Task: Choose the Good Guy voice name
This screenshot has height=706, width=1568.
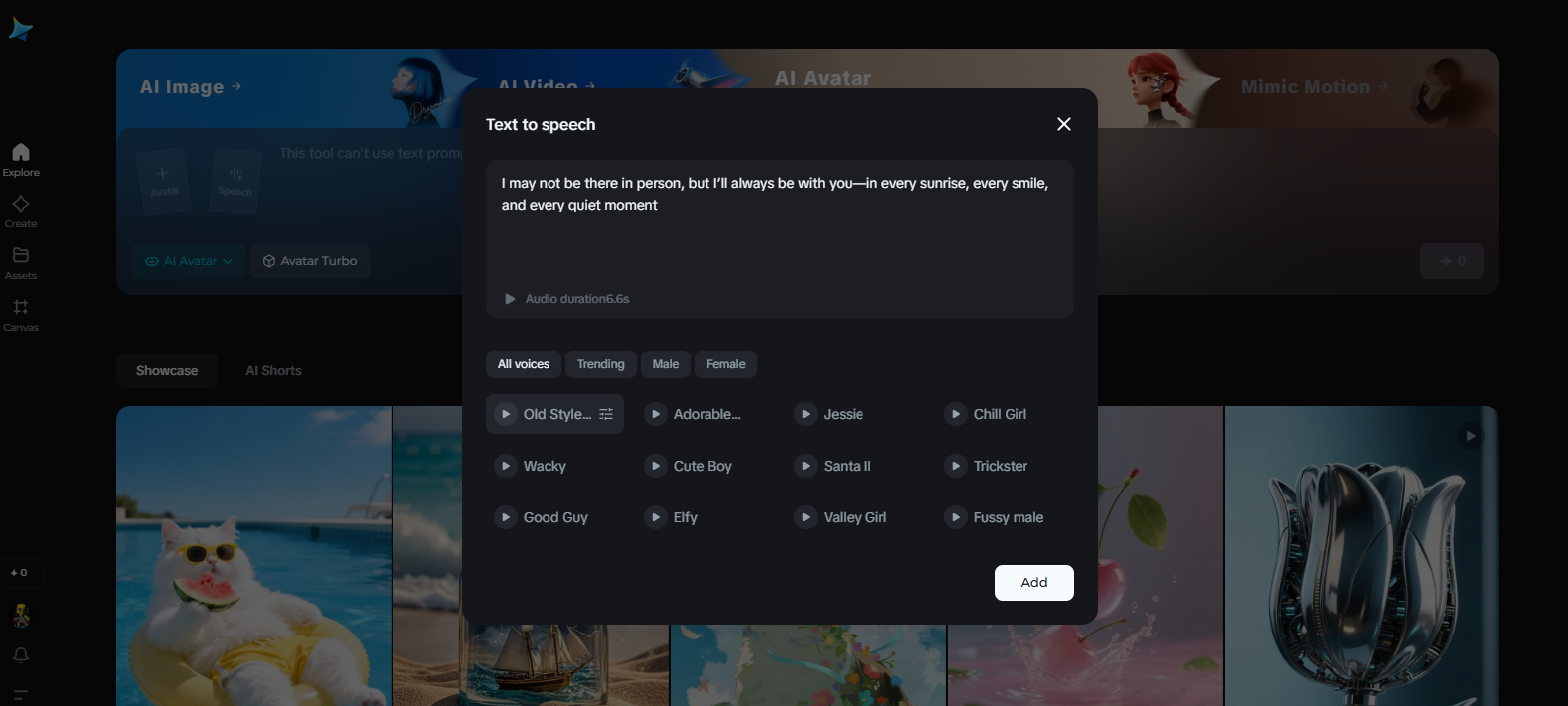Action: tap(555, 517)
